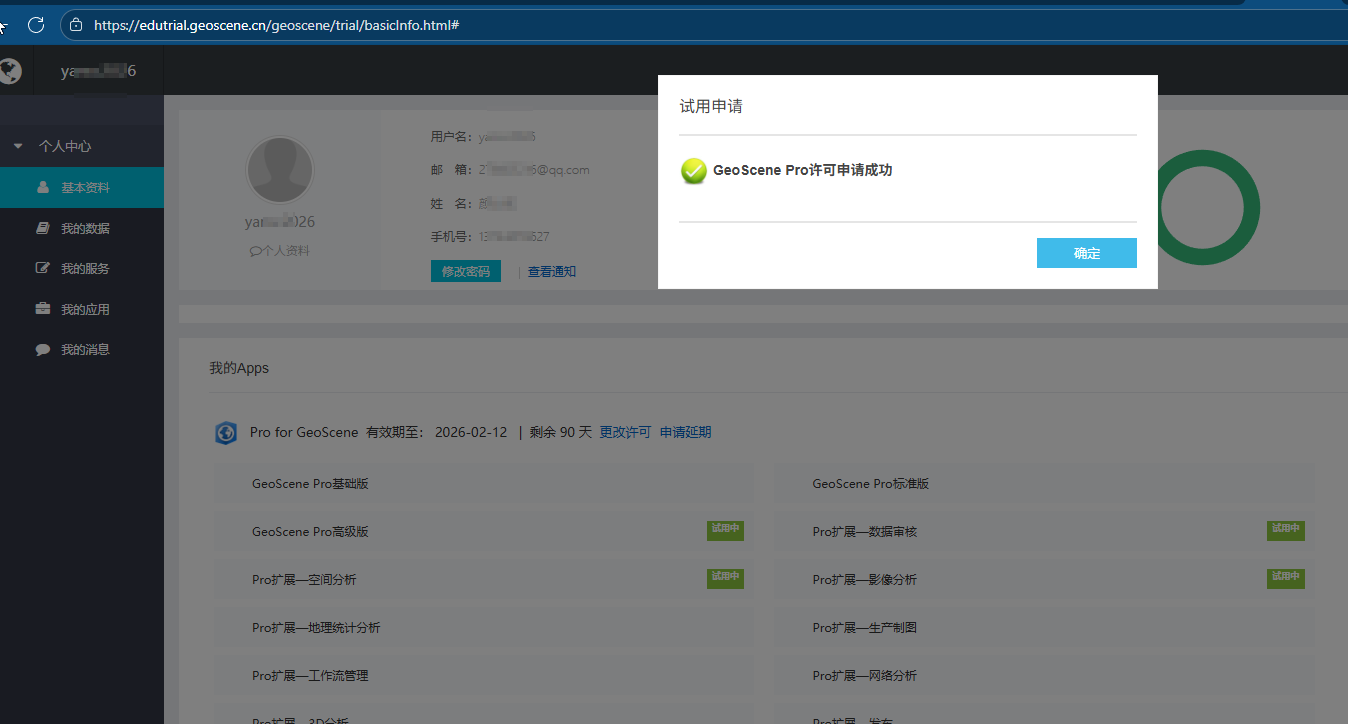Select the Pro扩展—数据审核 row
This screenshot has height=724, width=1348.
click(1043, 532)
